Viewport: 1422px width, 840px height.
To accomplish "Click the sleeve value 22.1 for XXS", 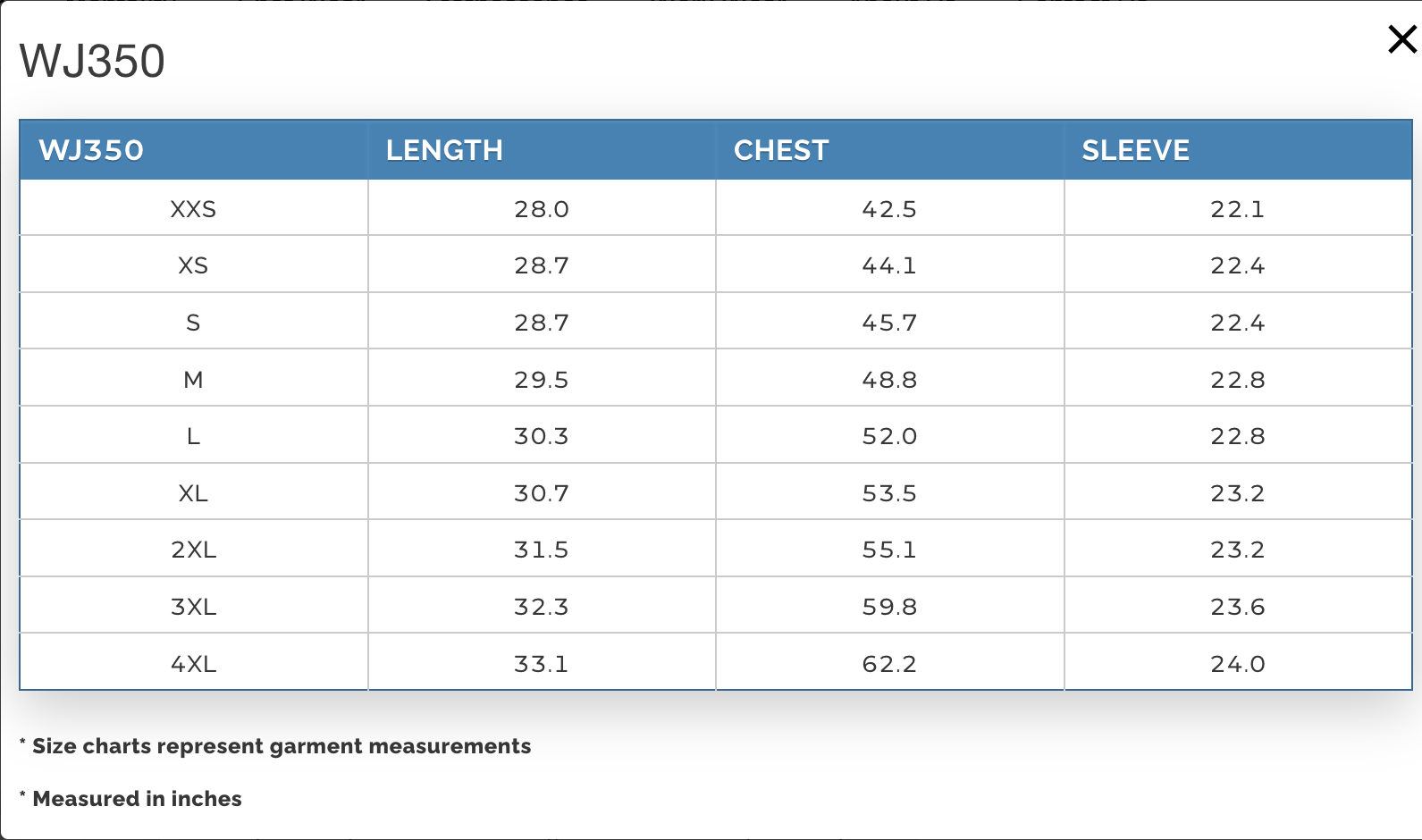I will tap(1238, 208).
